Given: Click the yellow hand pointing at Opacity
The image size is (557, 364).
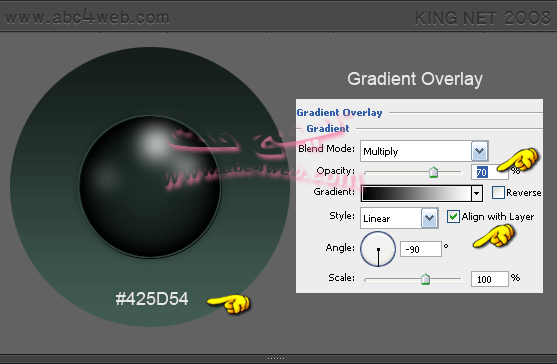Looking at the screenshot, I should [x=518, y=160].
